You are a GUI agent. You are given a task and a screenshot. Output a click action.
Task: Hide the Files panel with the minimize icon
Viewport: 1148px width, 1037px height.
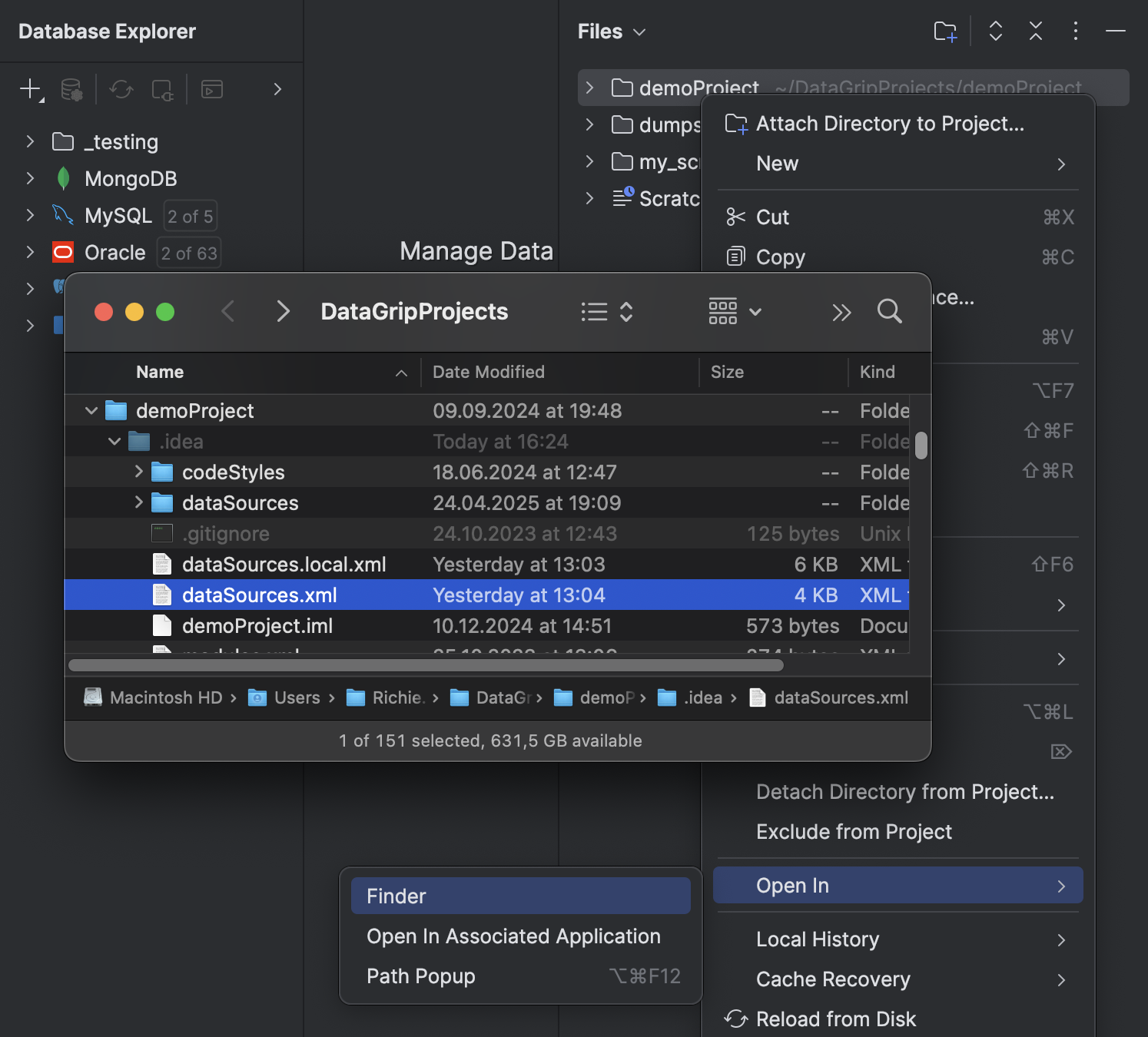click(x=1116, y=31)
